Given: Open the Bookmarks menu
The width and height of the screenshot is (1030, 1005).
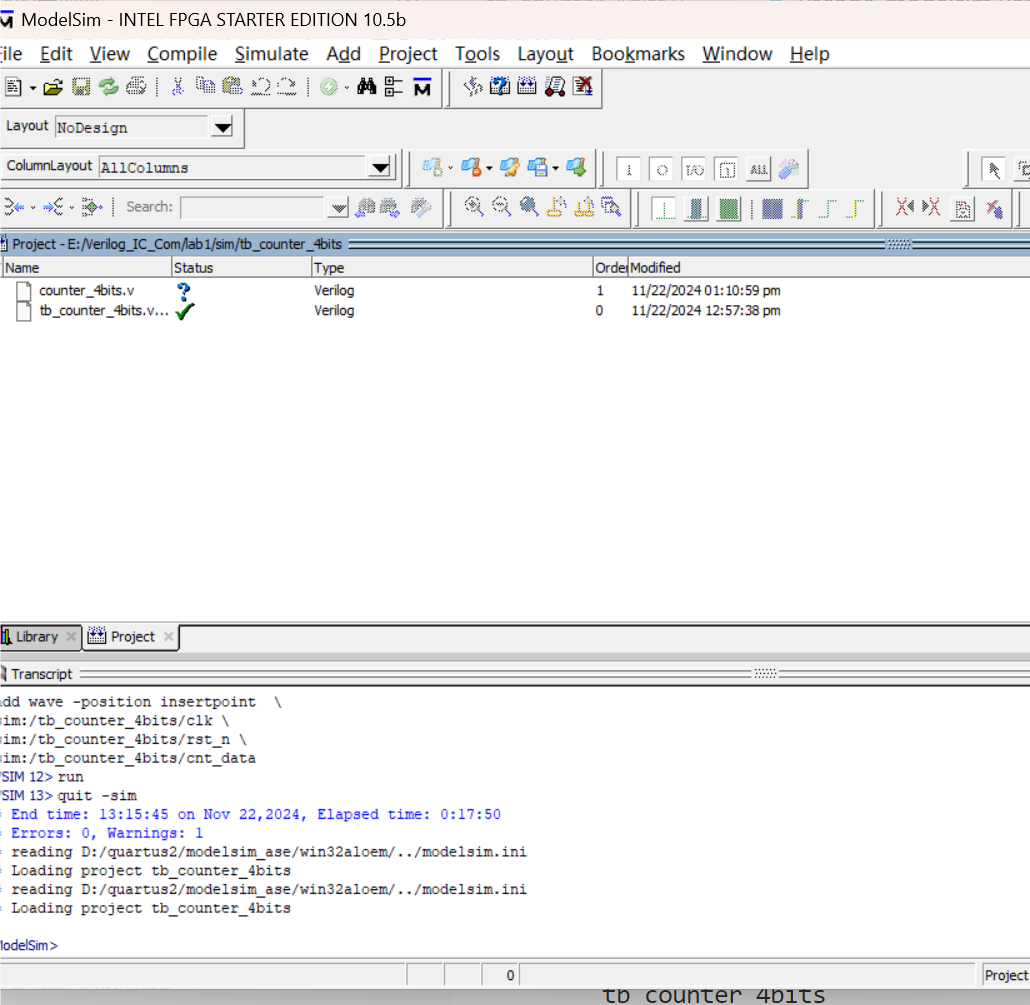Looking at the screenshot, I should [638, 54].
